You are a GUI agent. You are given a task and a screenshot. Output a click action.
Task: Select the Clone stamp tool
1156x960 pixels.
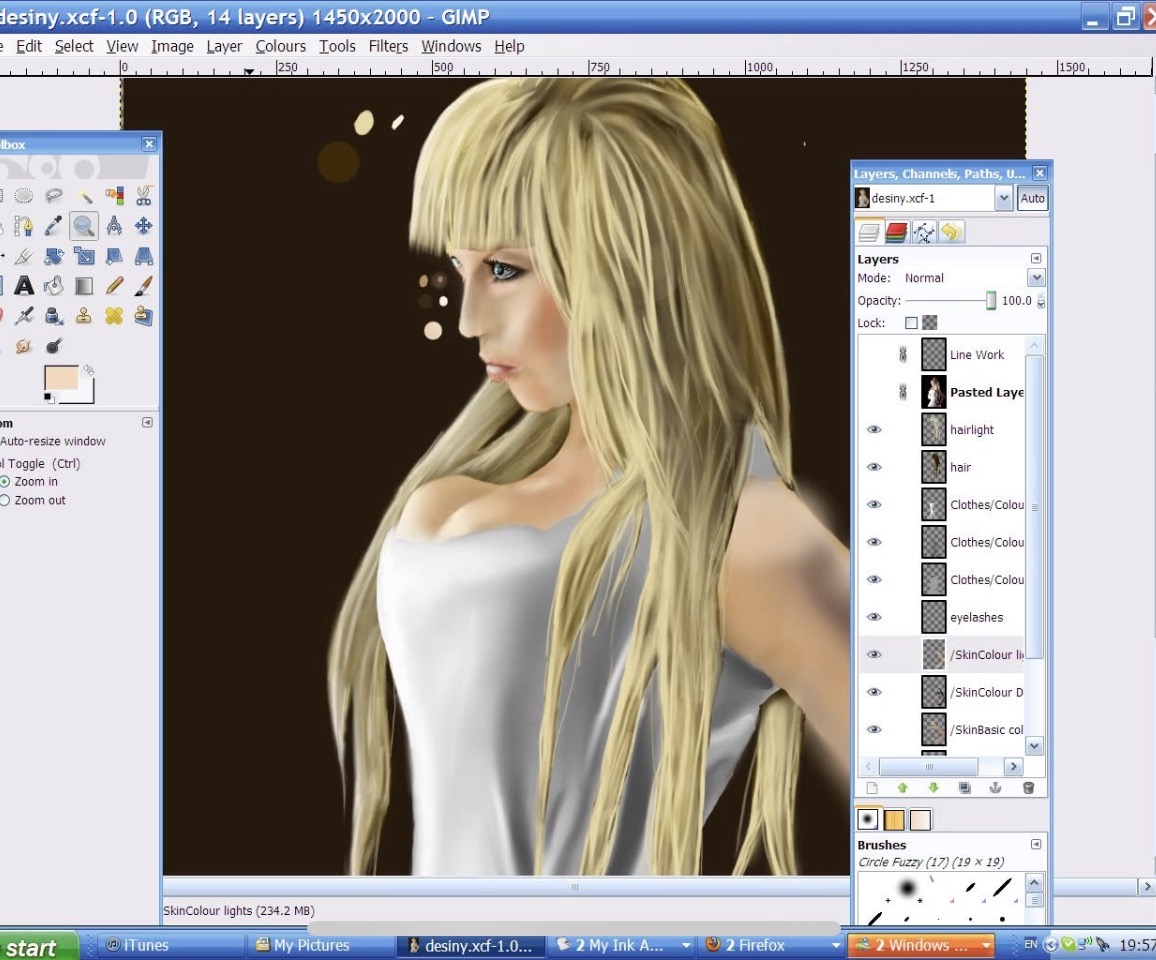(x=84, y=316)
